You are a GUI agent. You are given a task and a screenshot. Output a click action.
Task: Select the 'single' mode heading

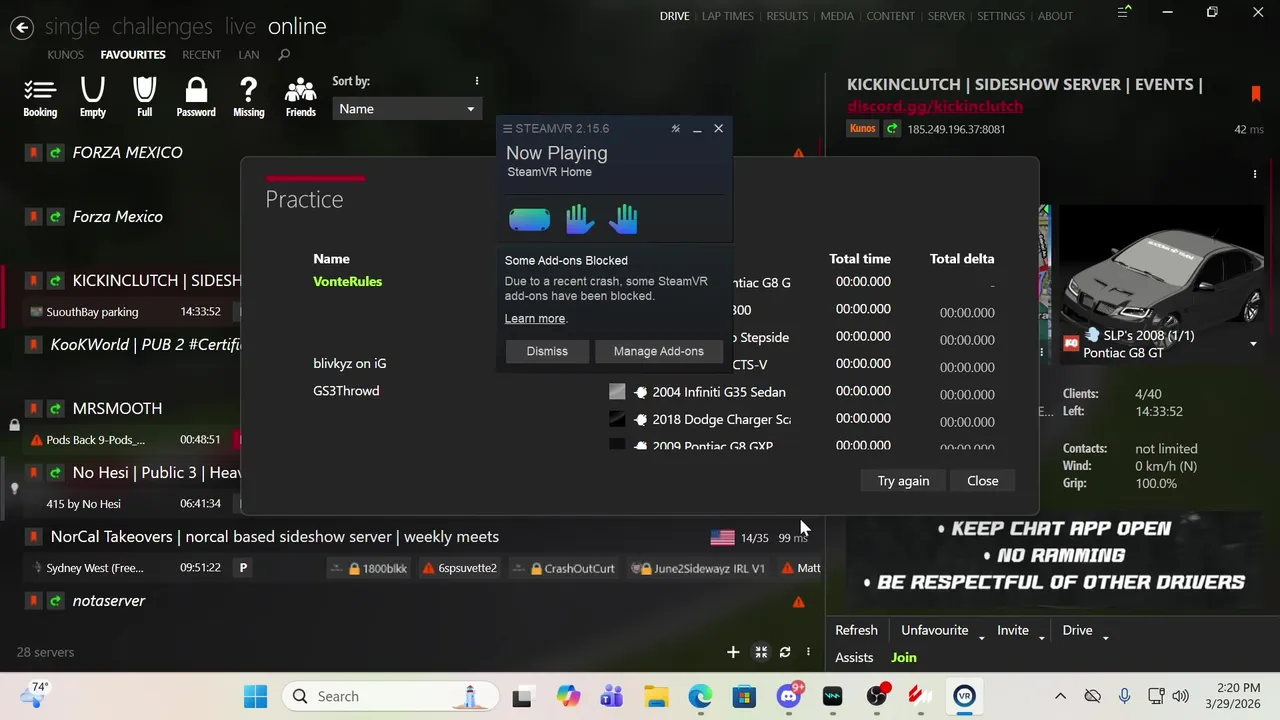[71, 27]
